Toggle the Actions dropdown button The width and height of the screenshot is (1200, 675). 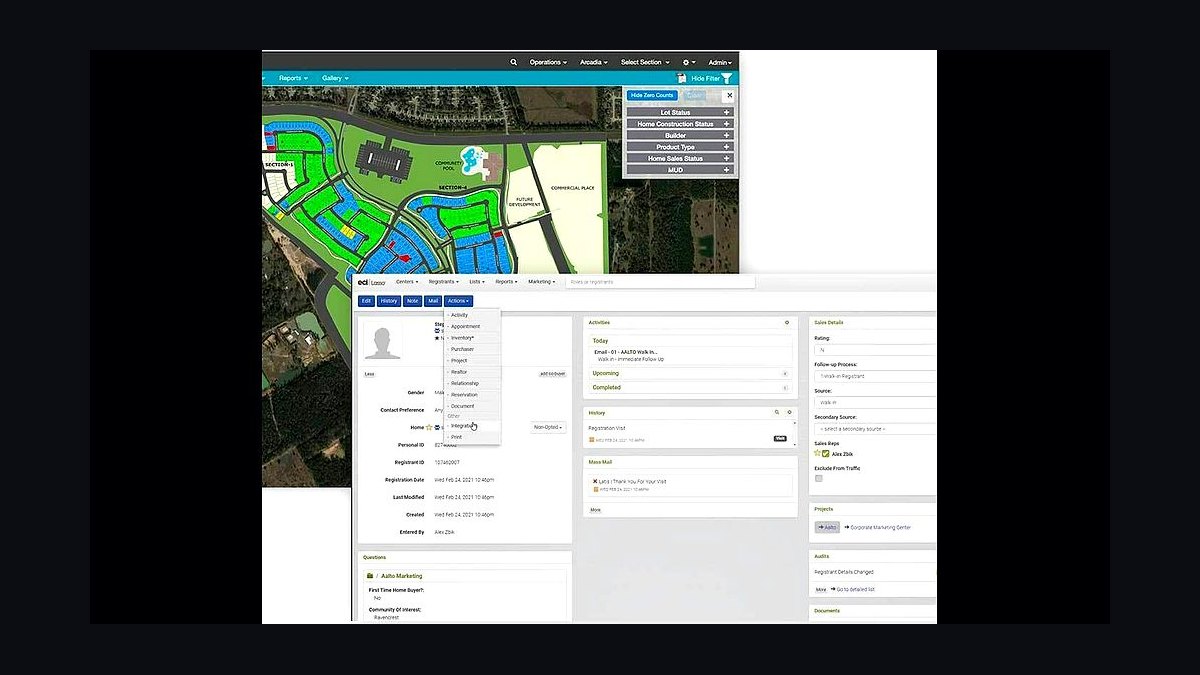coord(459,301)
